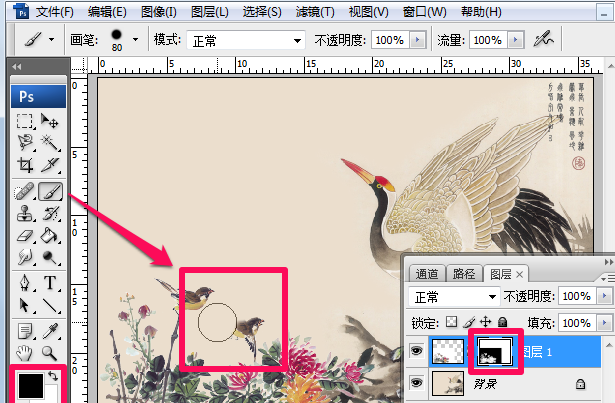This screenshot has width=615, height=403.
Task: Open the brush size preset dropdown
Action: click(135, 39)
